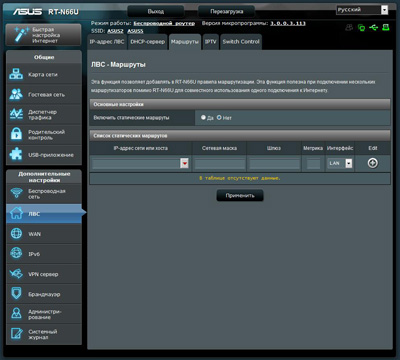Click the Сетевая маска input field

220,163
